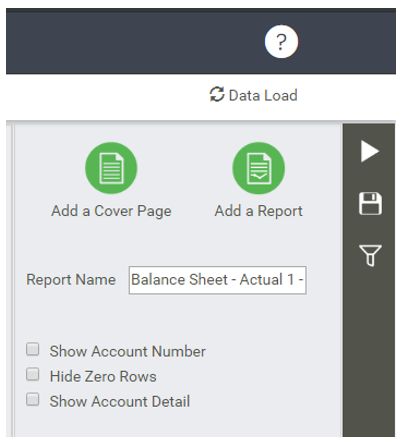402x443 pixels.
Task: Check the Show Account Detail box
Action: [x=33, y=399]
